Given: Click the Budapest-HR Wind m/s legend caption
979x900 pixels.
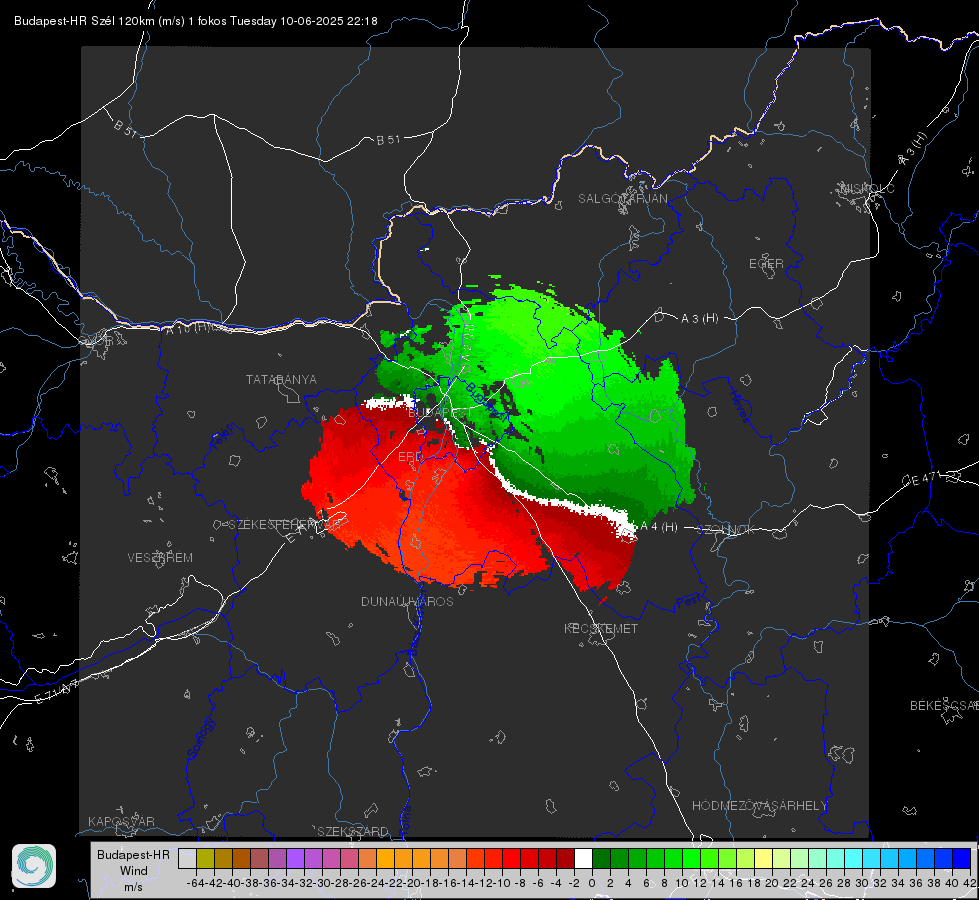Looking at the screenshot, I should point(134,871).
